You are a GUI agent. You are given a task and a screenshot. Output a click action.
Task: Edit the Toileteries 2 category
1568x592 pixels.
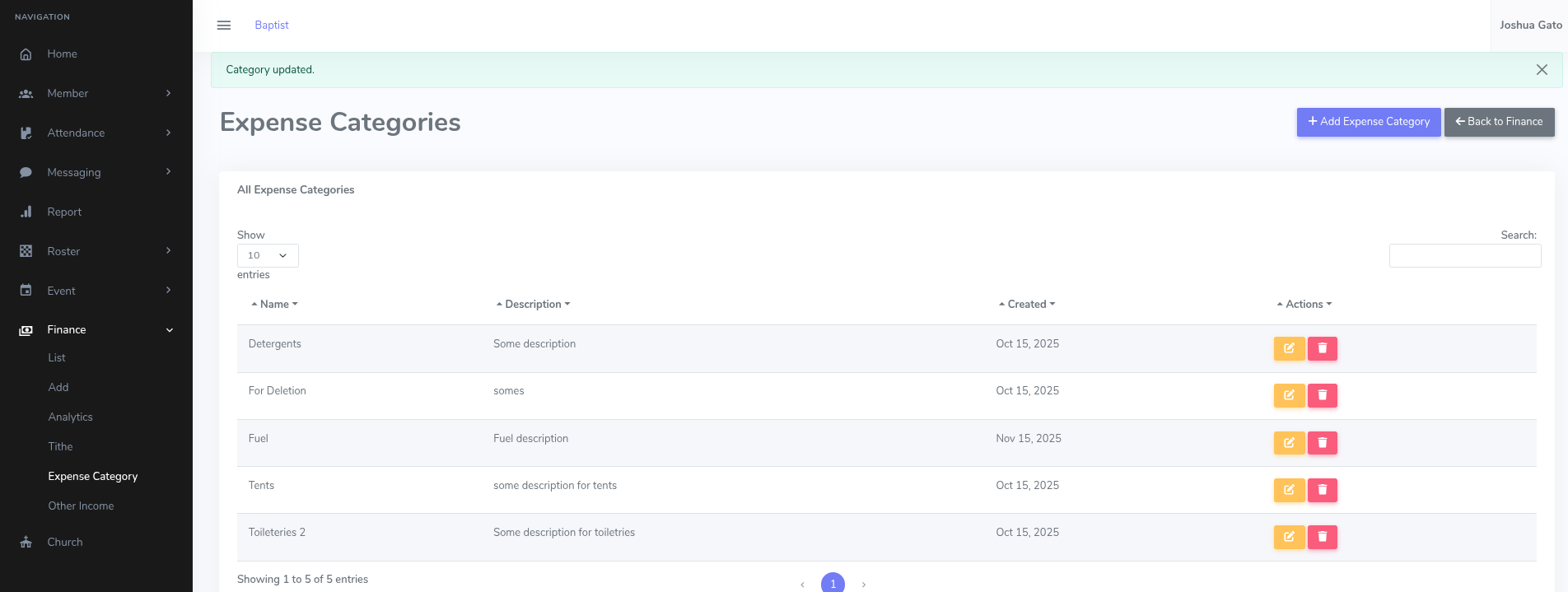[1289, 537]
